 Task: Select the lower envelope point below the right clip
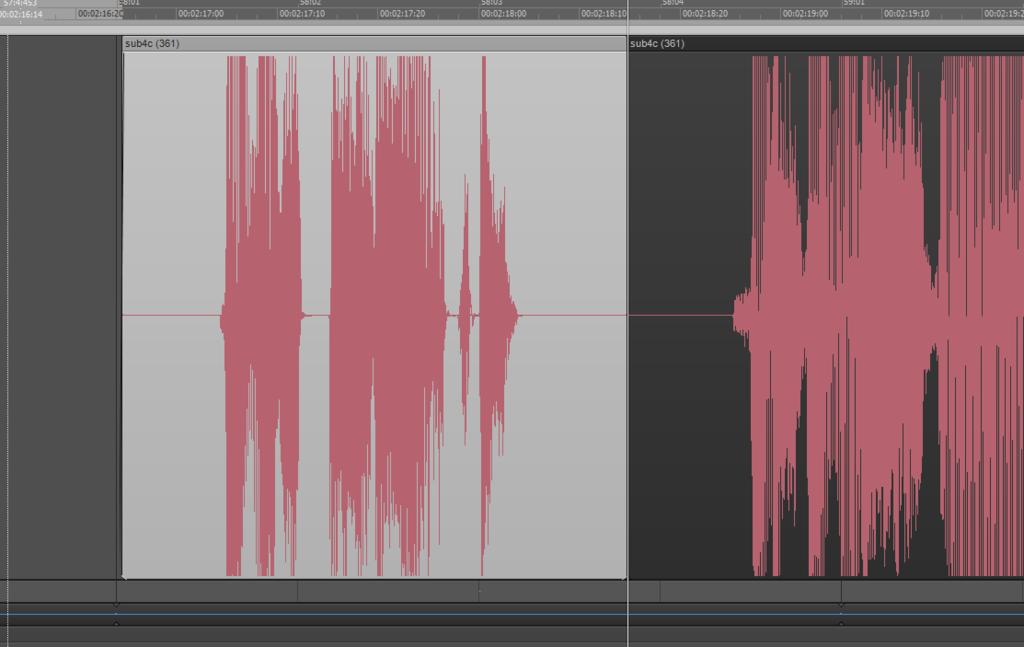tap(840, 624)
